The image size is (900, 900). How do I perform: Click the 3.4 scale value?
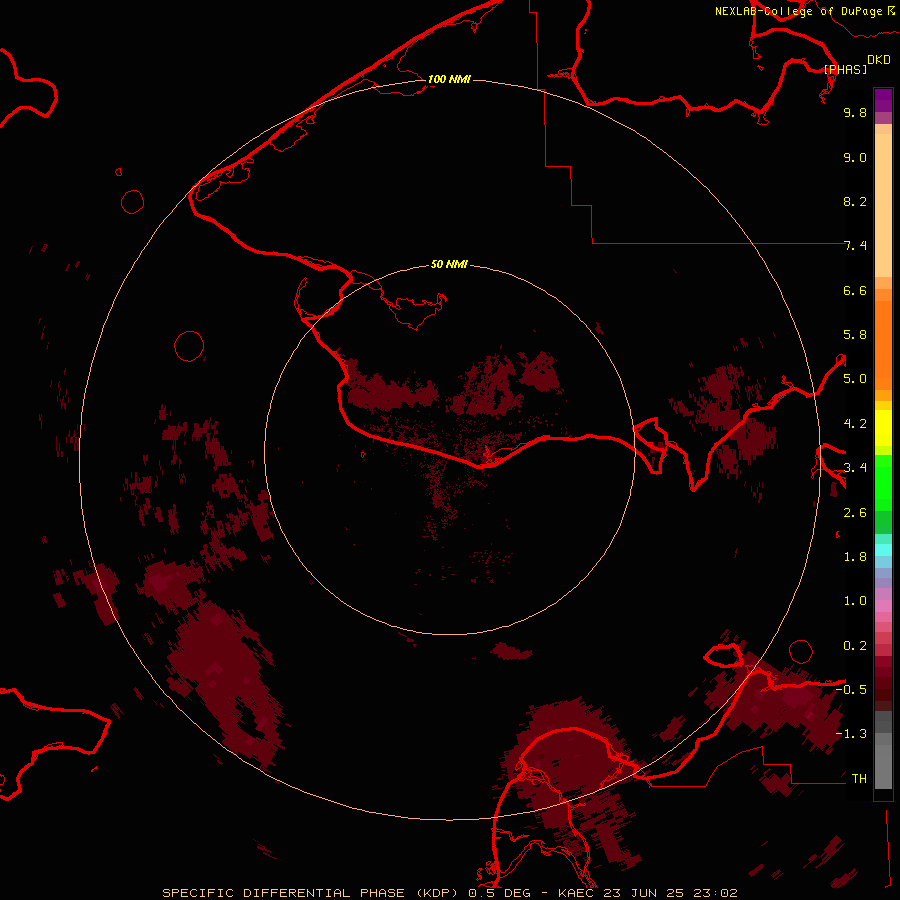point(855,468)
